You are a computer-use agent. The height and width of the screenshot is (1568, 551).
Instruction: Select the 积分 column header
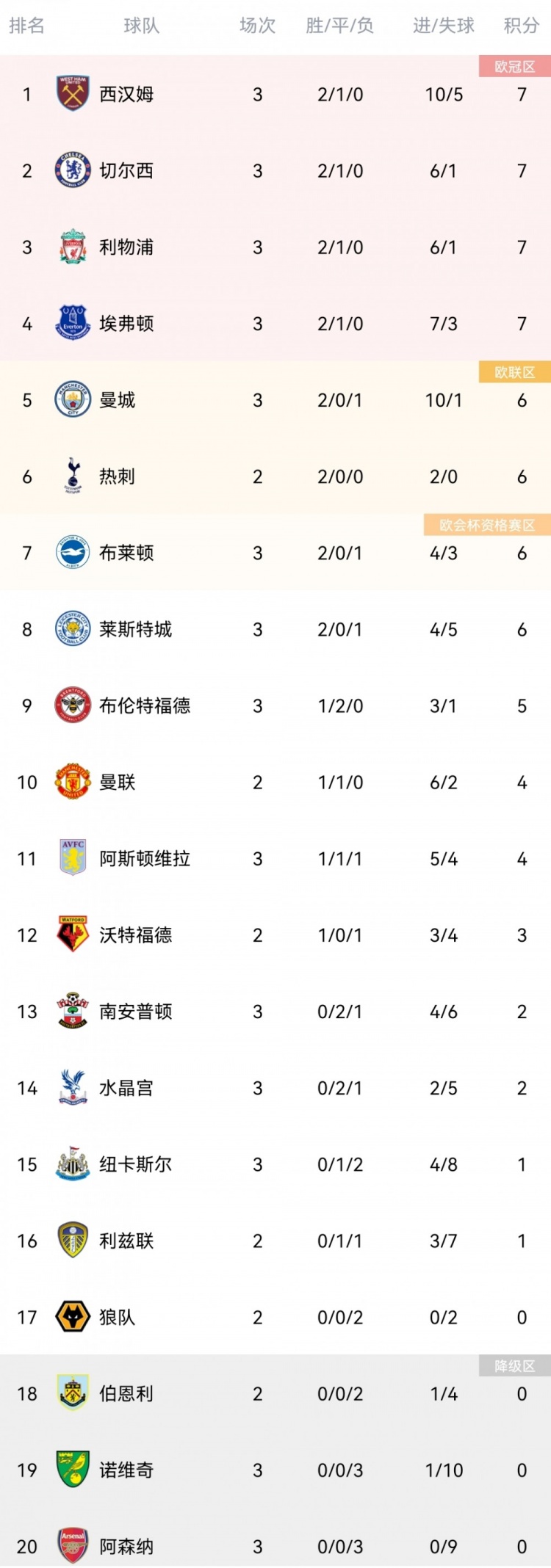(522, 26)
